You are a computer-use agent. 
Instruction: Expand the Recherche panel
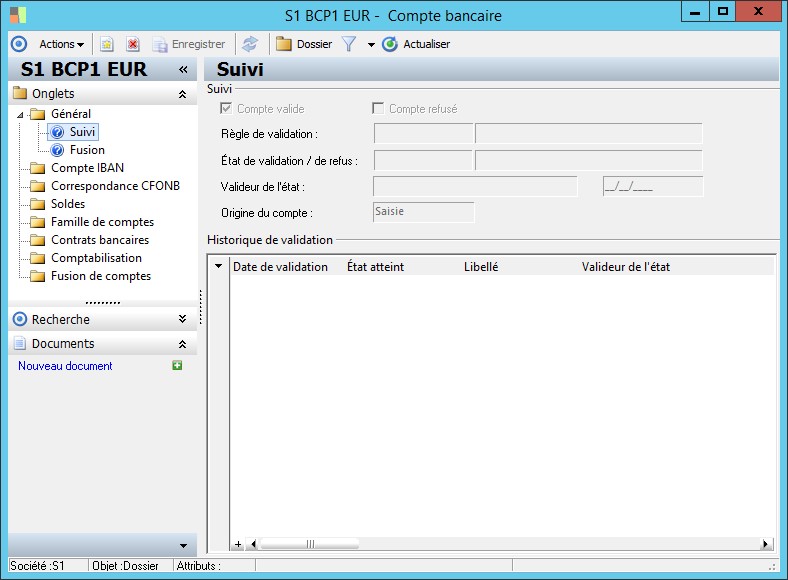(x=182, y=320)
